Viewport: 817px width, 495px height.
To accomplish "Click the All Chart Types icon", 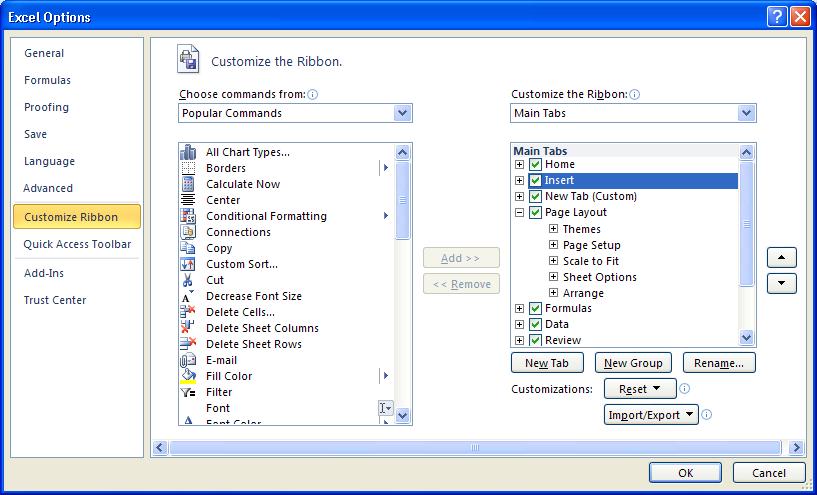I will point(187,152).
